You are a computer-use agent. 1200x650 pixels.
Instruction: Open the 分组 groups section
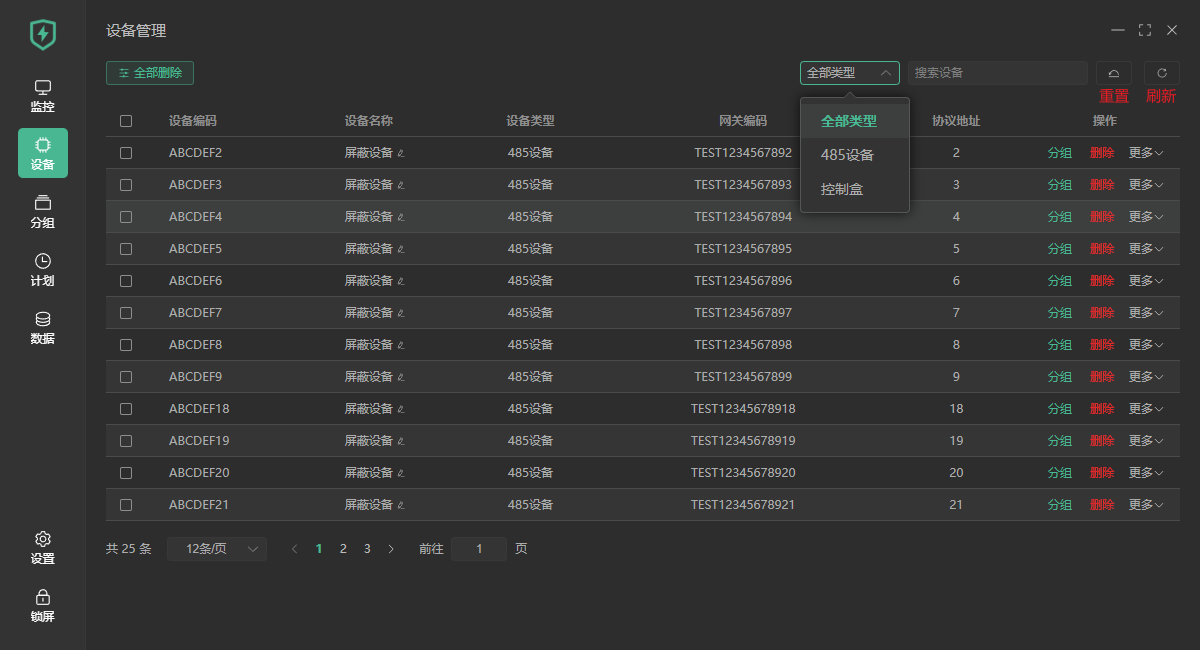pos(43,211)
